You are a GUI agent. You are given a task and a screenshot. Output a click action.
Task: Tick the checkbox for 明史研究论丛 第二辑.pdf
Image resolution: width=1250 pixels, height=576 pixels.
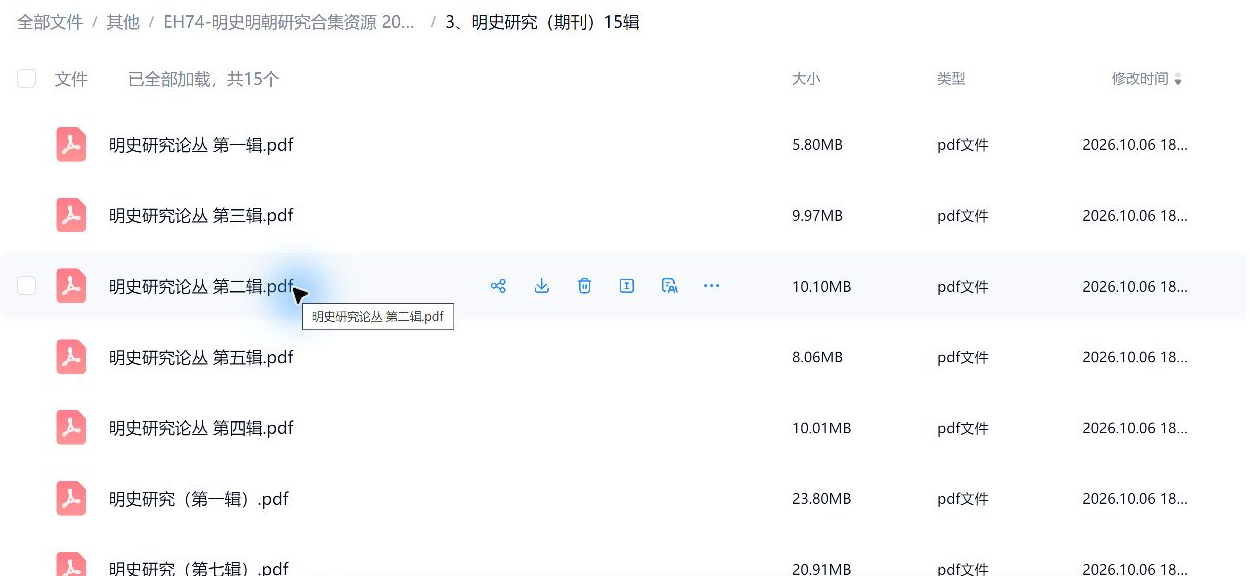(x=27, y=286)
